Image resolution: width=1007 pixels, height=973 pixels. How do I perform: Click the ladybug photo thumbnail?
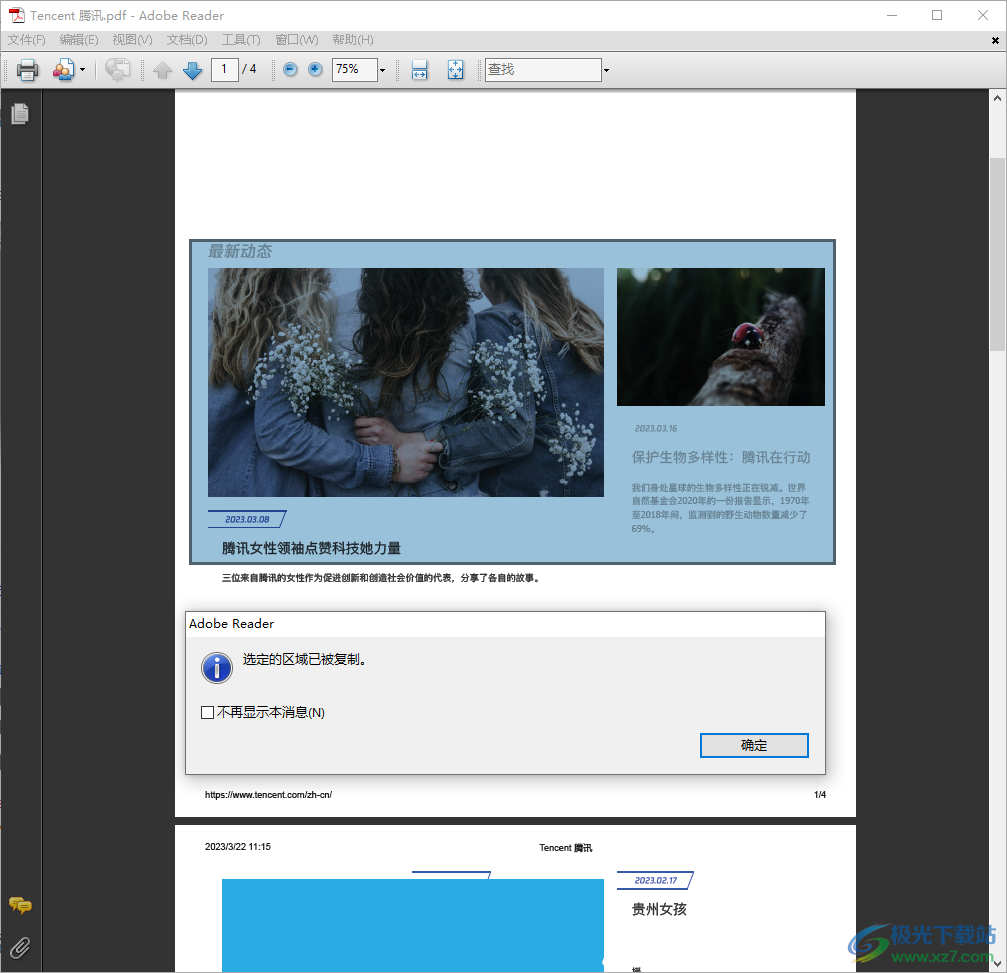[721, 337]
